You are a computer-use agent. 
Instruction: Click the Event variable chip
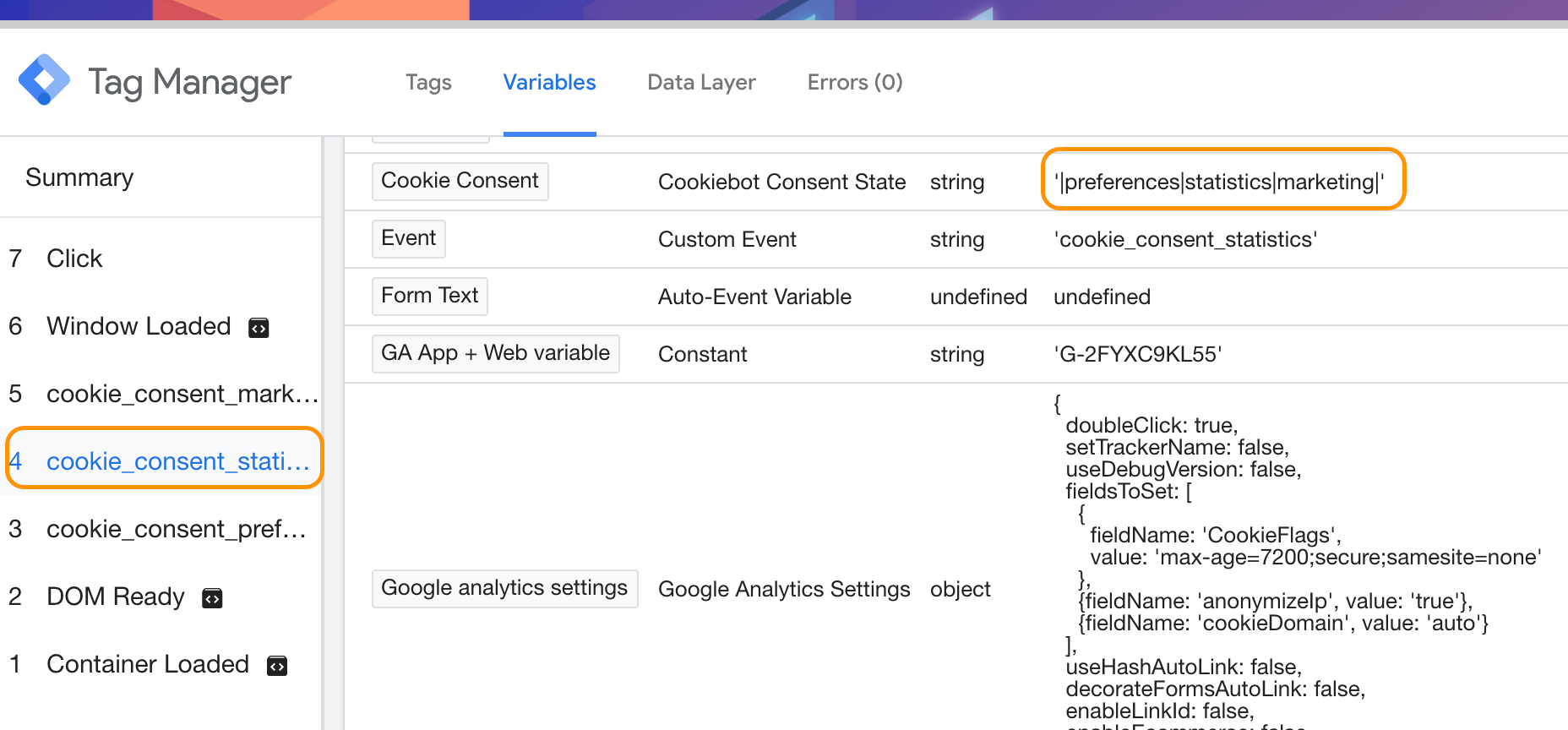409,238
